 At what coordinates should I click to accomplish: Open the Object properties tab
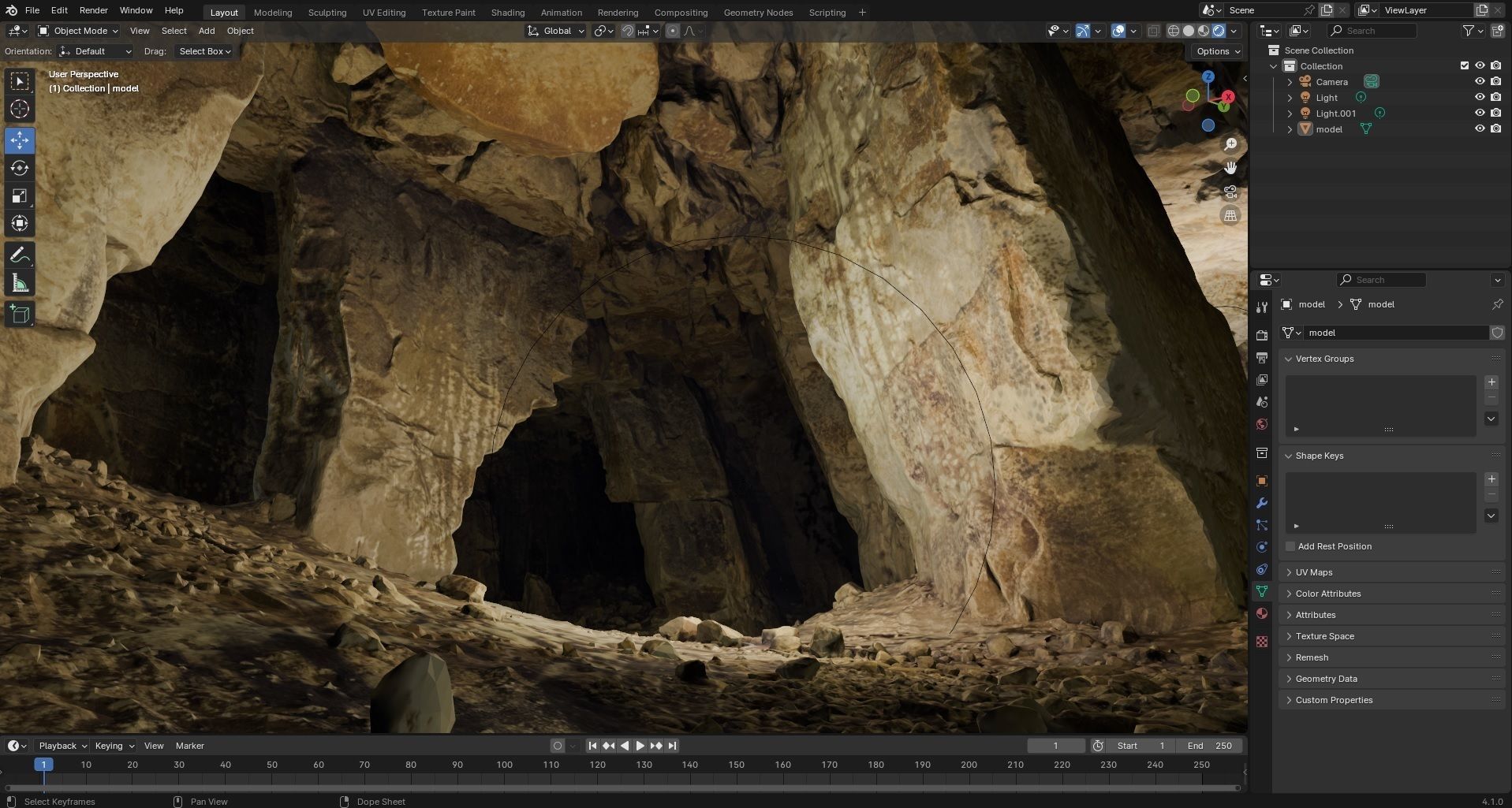[1262, 481]
